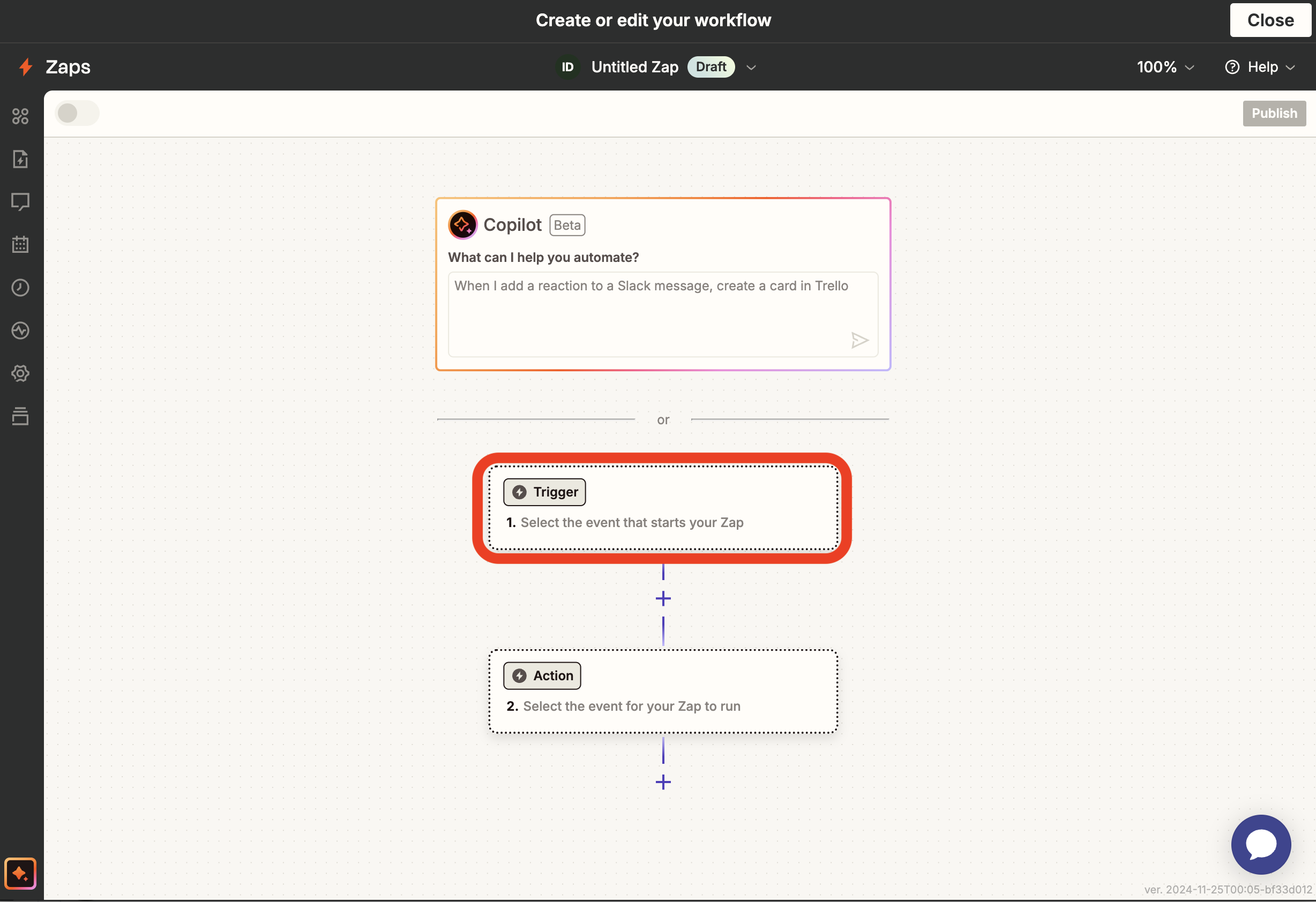Viewport: 1316px width, 902px height.
Task: Switch the Zap on with the toggle
Action: pyautogui.click(x=77, y=112)
